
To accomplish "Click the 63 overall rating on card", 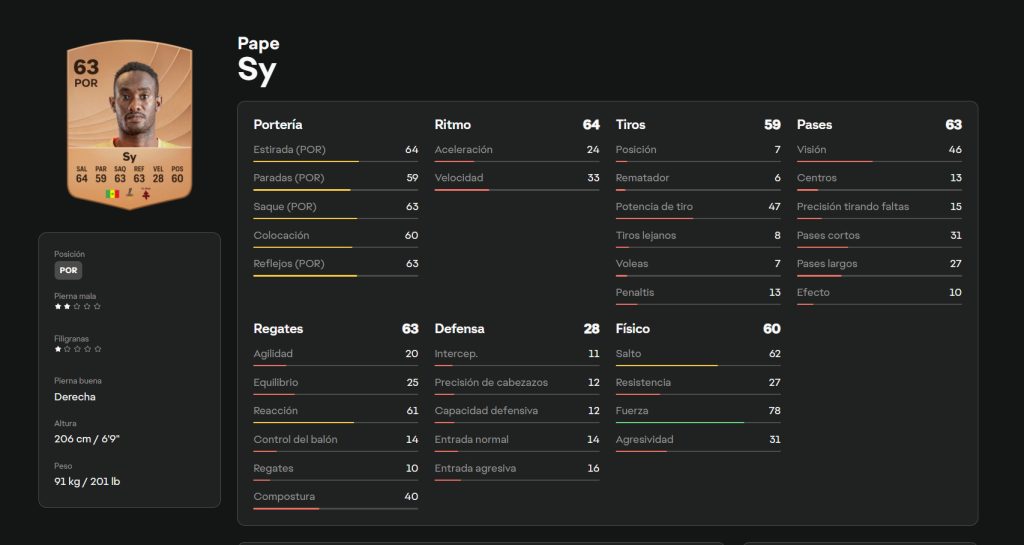I will 86,67.
